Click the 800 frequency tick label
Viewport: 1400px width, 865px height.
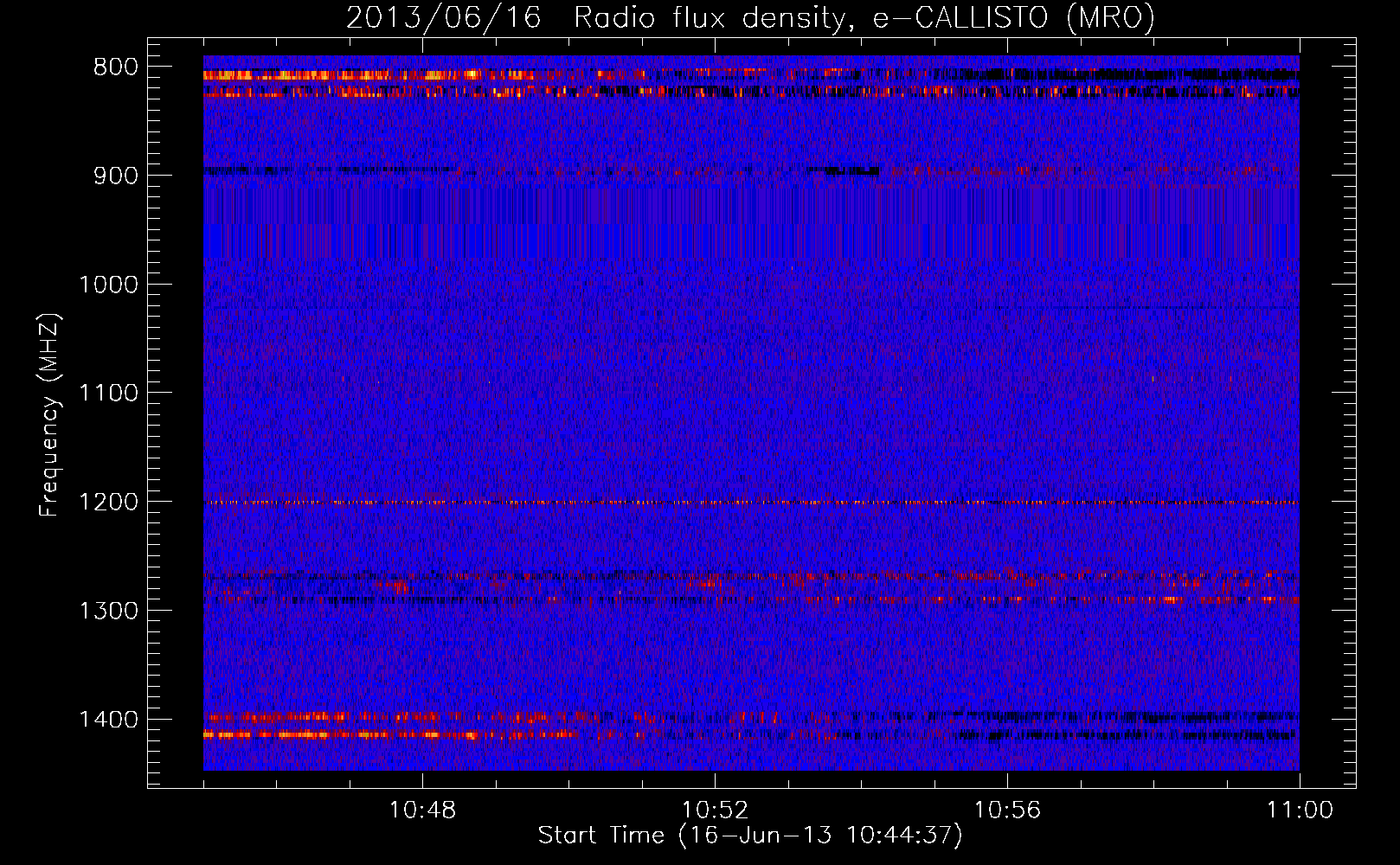point(116,67)
